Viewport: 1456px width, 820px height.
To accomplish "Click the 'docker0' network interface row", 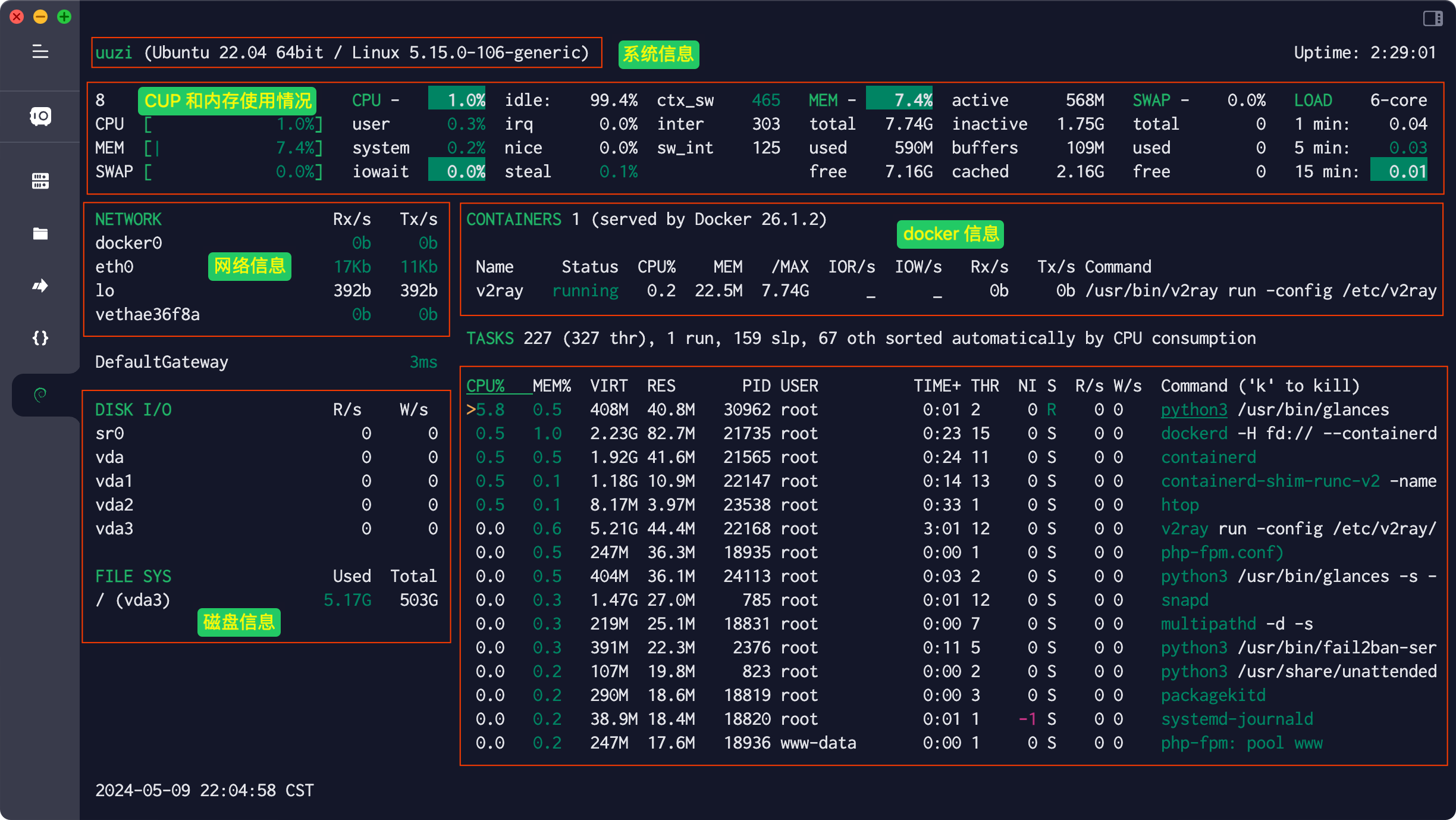I will [266, 243].
